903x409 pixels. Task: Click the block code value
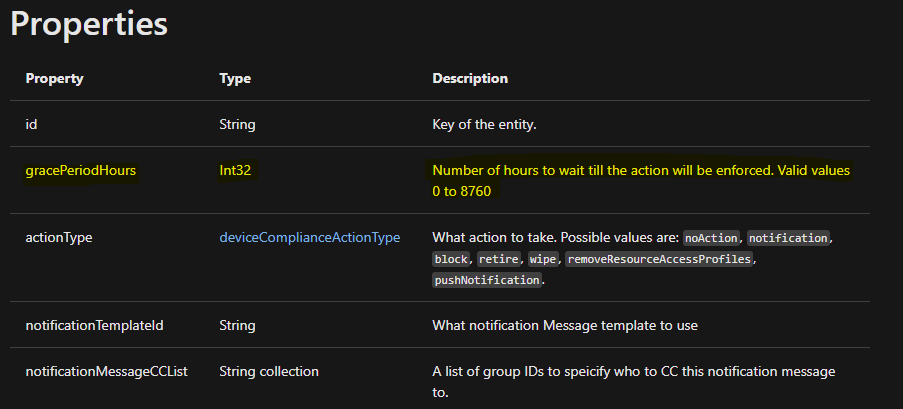tap(451, 259)
